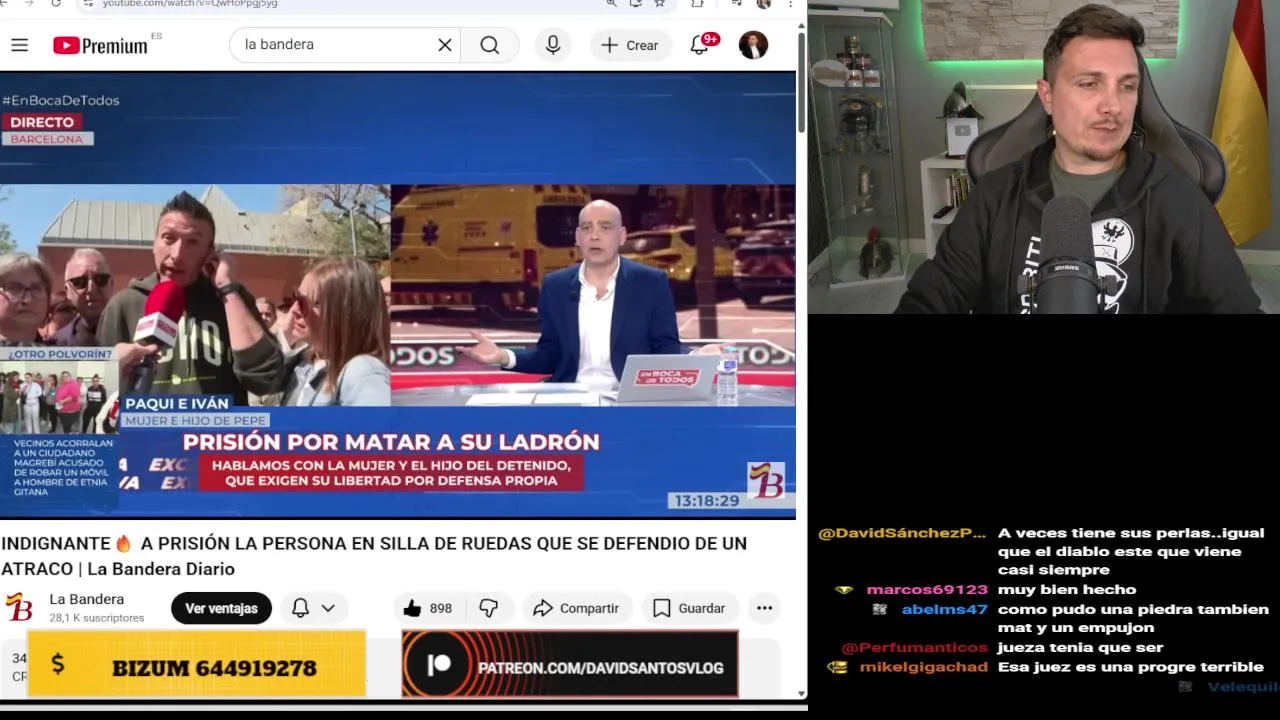Image resolution: width=1280 pixels, height=720 pixels.
Task: Share the video via Compartir
Action: [x=576, y=608]
